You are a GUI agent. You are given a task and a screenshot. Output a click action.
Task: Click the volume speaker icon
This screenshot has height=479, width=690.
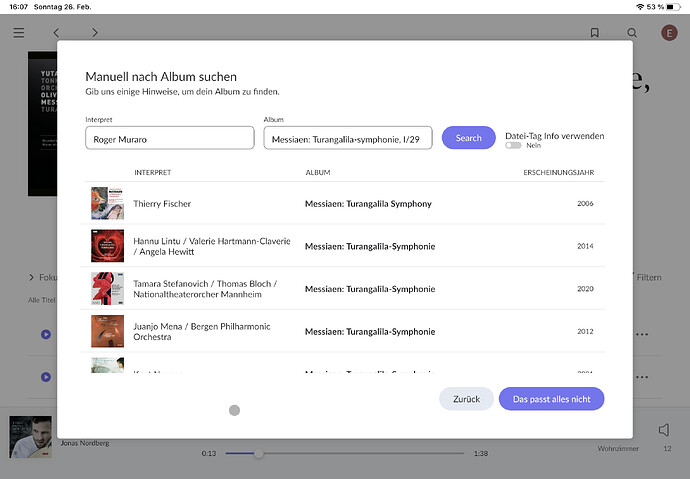pos(664,430)
